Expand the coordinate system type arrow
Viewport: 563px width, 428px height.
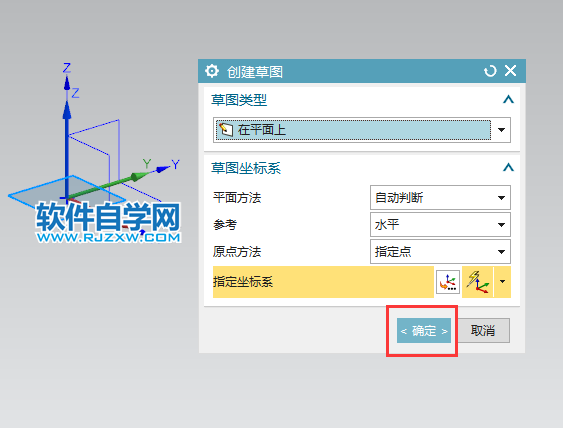click(x=502, y=282)
